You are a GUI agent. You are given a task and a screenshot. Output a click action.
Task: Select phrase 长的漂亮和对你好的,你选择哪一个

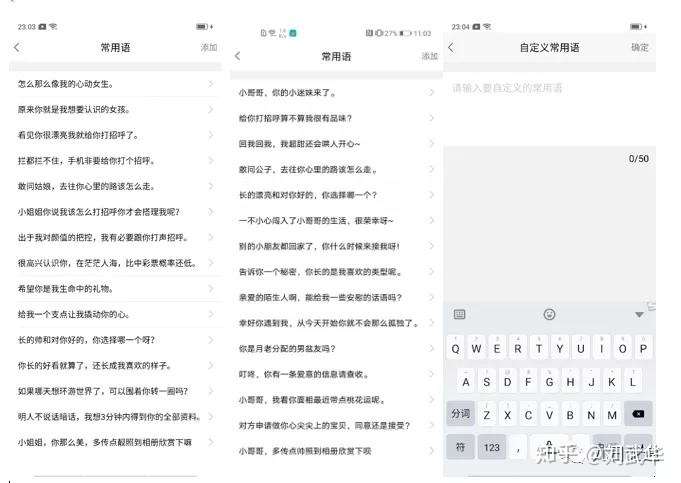[308, 195]
